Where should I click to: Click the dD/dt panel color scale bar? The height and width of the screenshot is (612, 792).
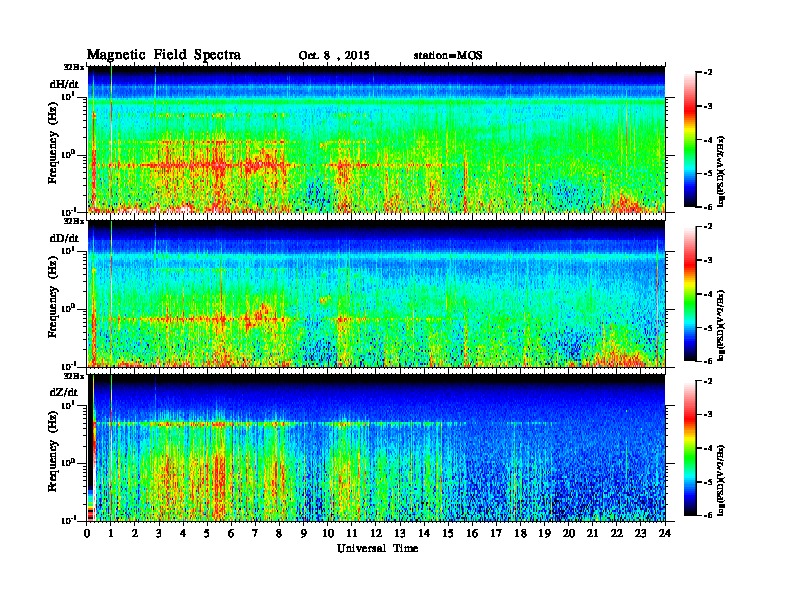click(x=690, y=294)
